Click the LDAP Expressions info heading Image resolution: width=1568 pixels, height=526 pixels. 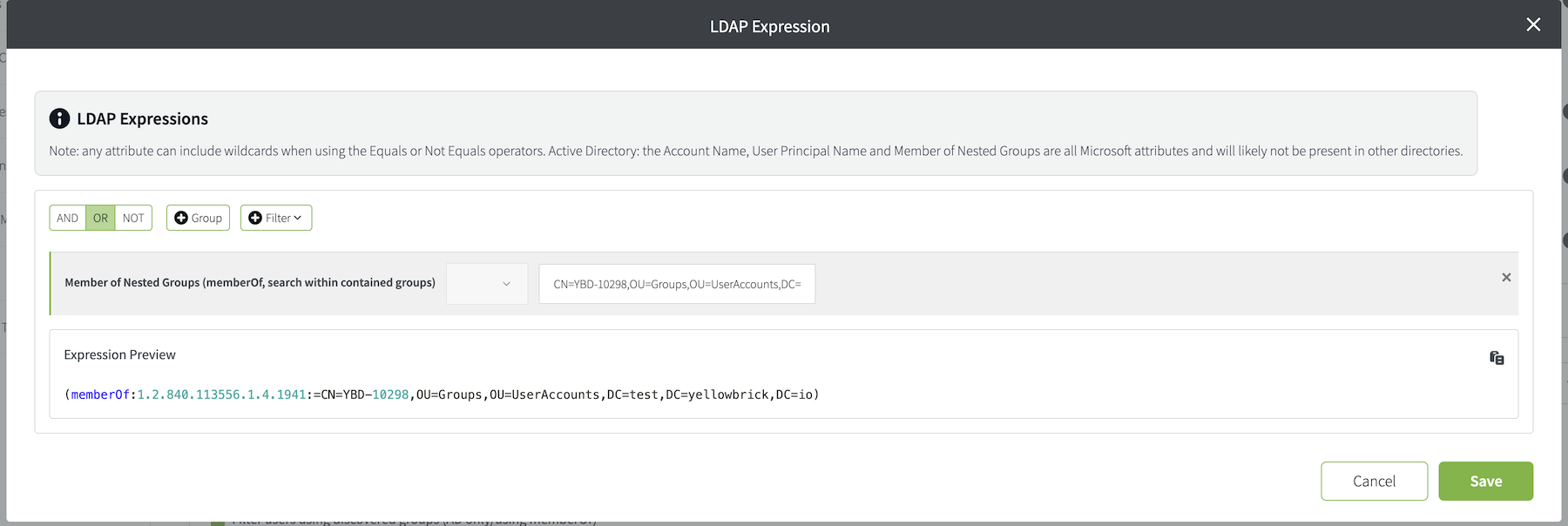[x=142, y=118]
